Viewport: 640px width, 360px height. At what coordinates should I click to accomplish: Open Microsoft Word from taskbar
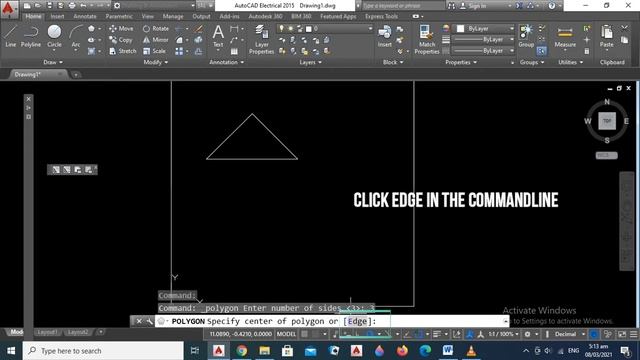448,351
